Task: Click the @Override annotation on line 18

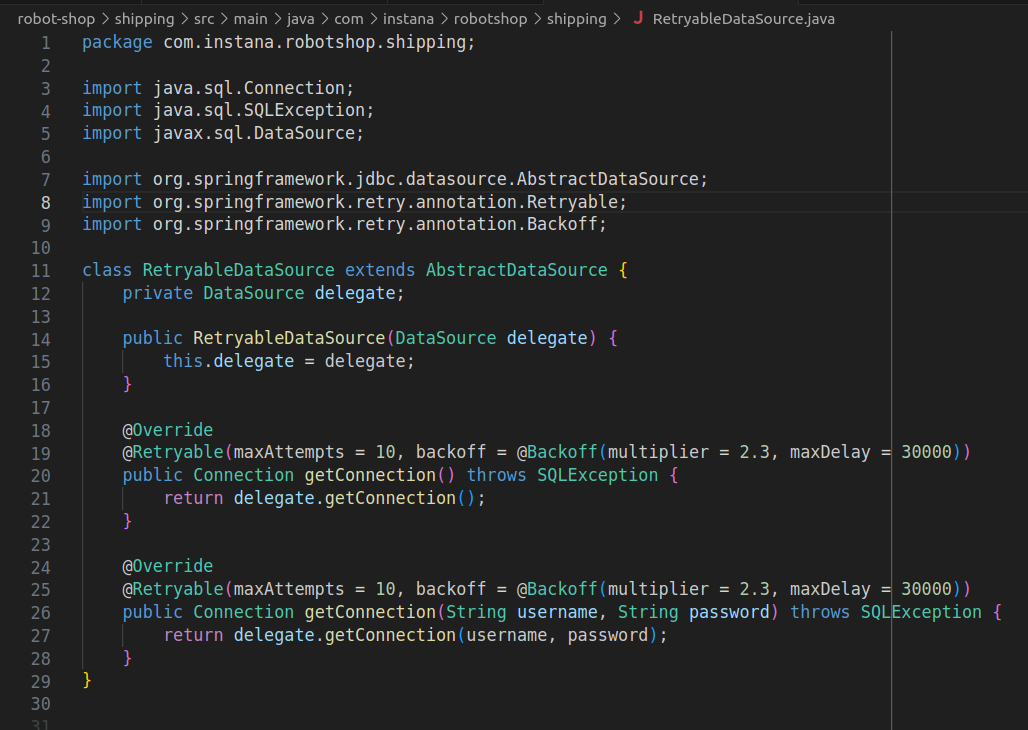Action: (x=168, y=430)
